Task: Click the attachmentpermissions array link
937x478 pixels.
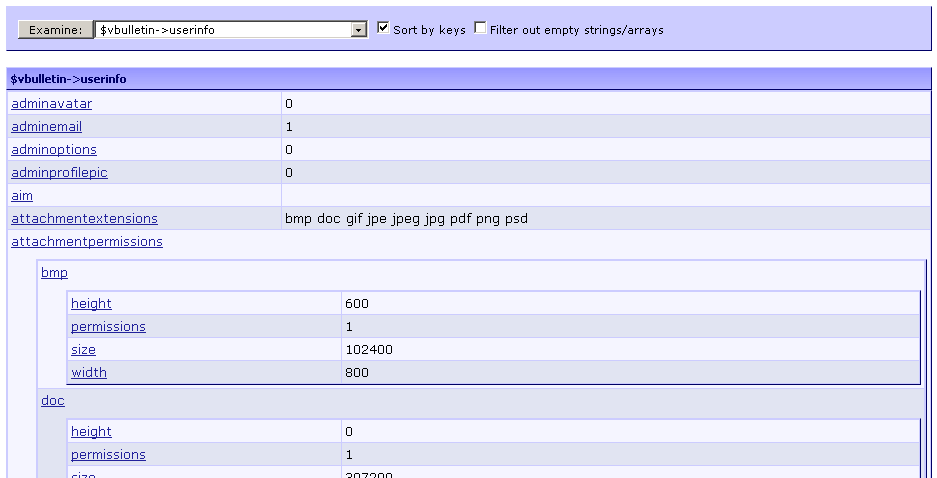Action: click(x=86, y=242)
